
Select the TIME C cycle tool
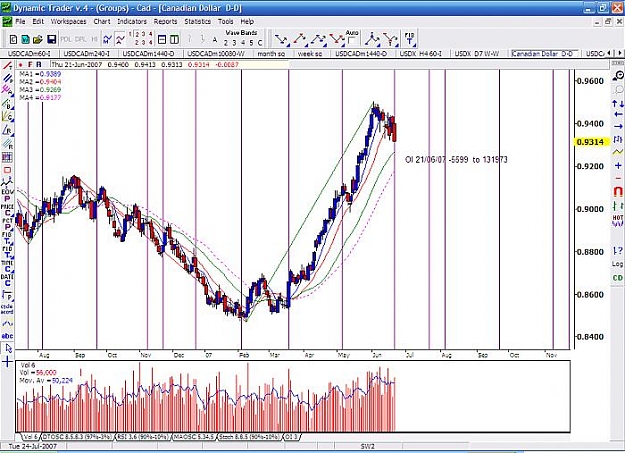(7, 266)
